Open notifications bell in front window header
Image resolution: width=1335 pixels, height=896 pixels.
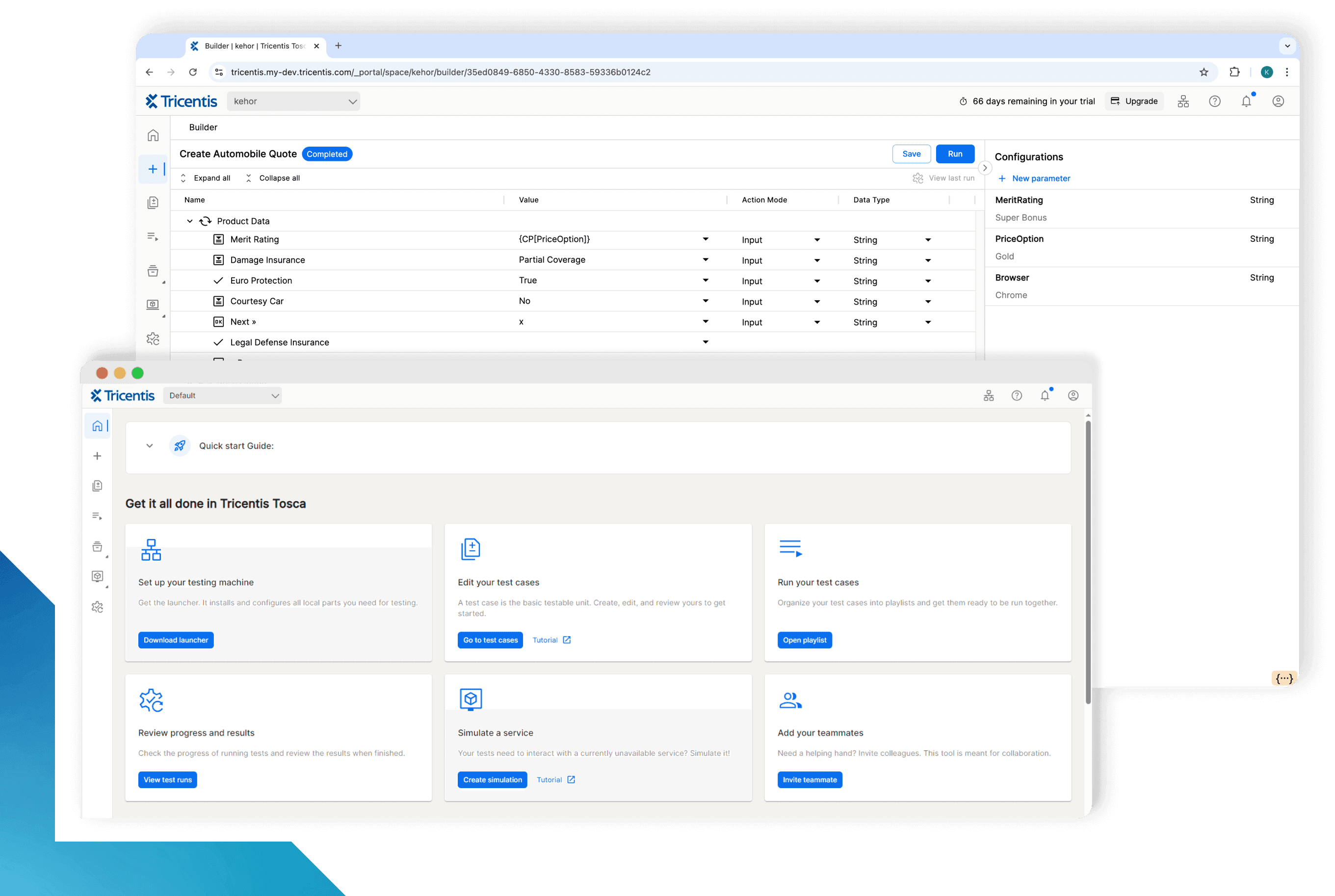(1045, 395)
